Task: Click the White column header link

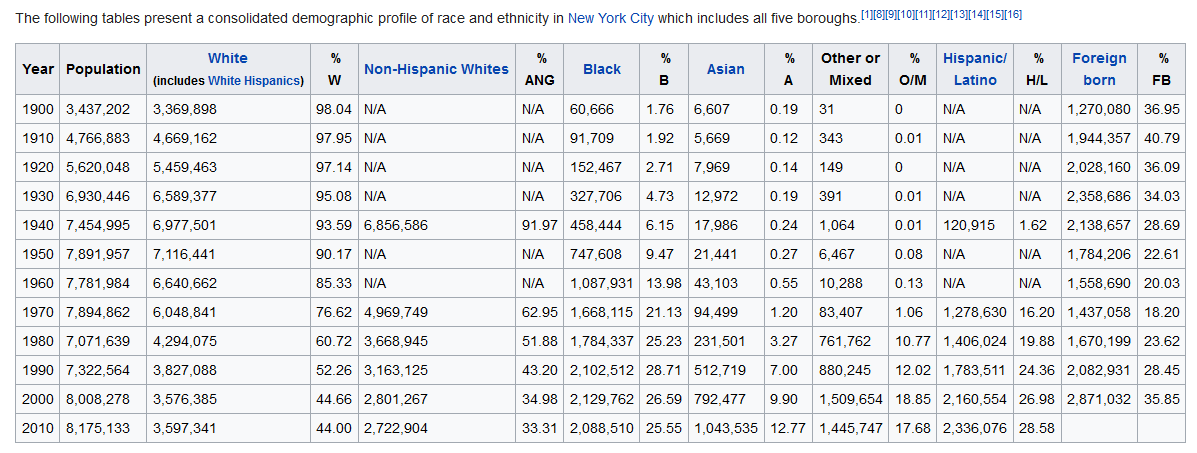Action: (x=227, y=58)
